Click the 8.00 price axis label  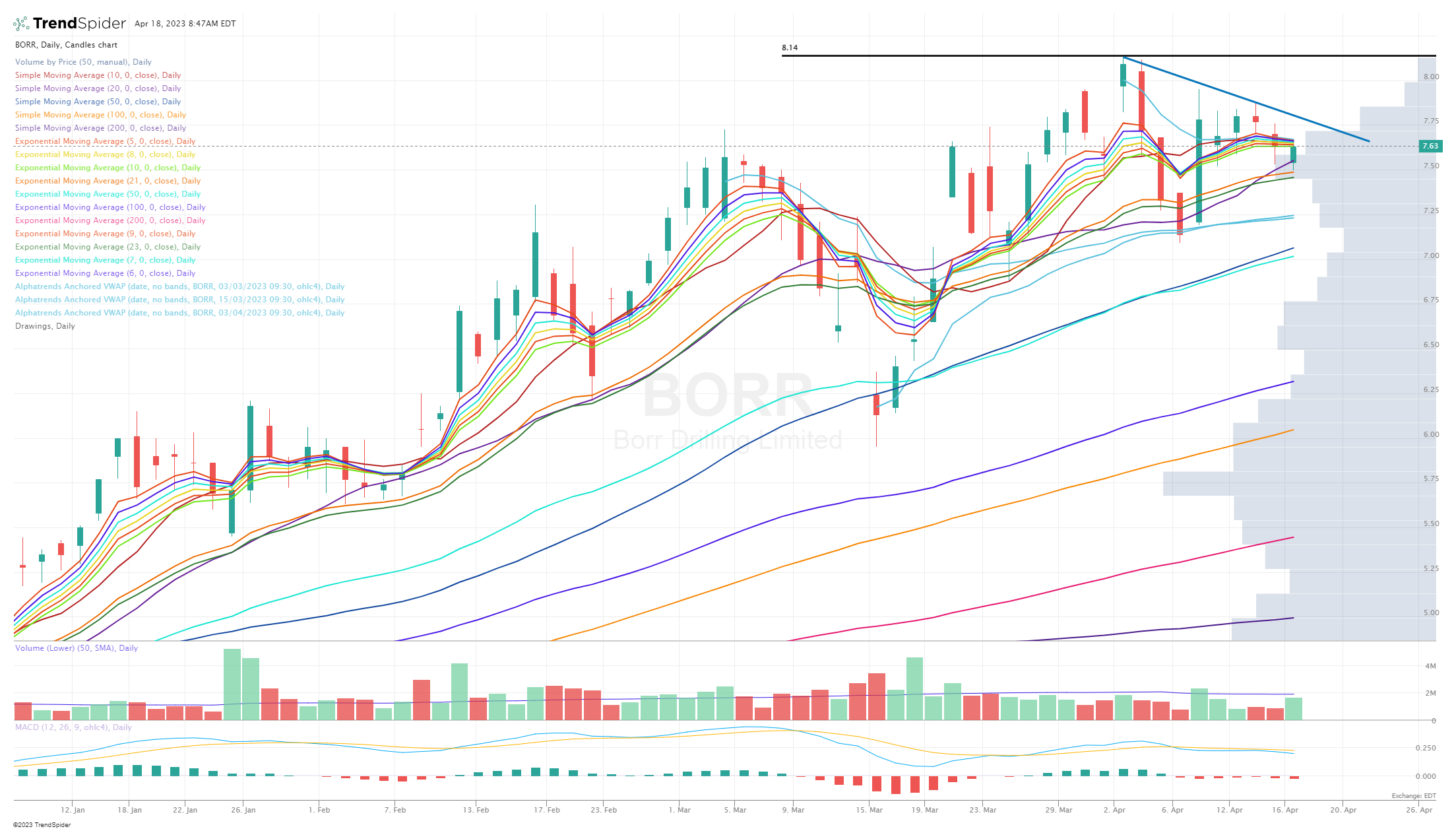point(1431,77)
